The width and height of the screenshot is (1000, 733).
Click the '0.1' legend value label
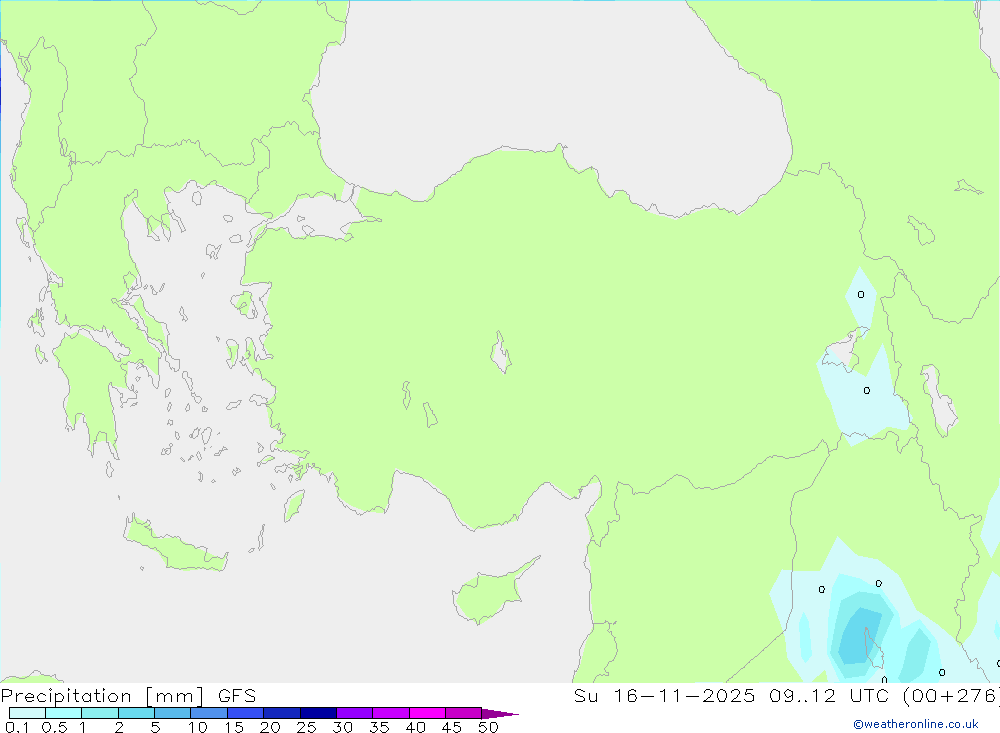tap(17, 727)
